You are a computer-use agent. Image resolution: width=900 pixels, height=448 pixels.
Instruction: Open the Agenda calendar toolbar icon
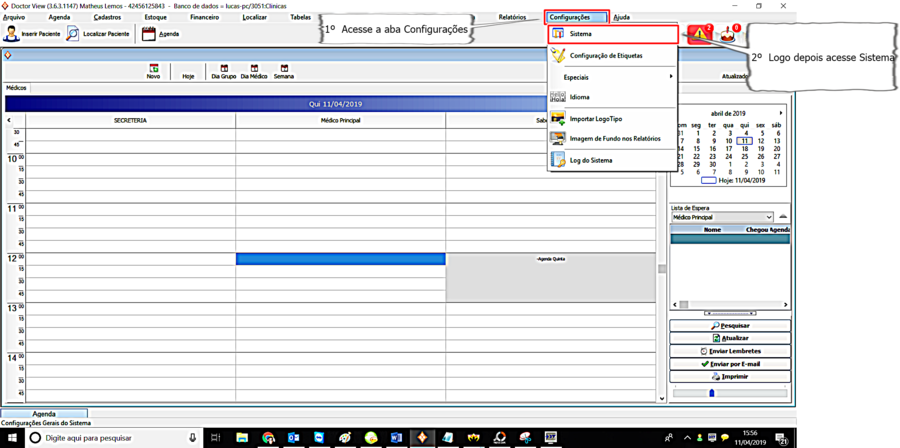tap(149, 34)
